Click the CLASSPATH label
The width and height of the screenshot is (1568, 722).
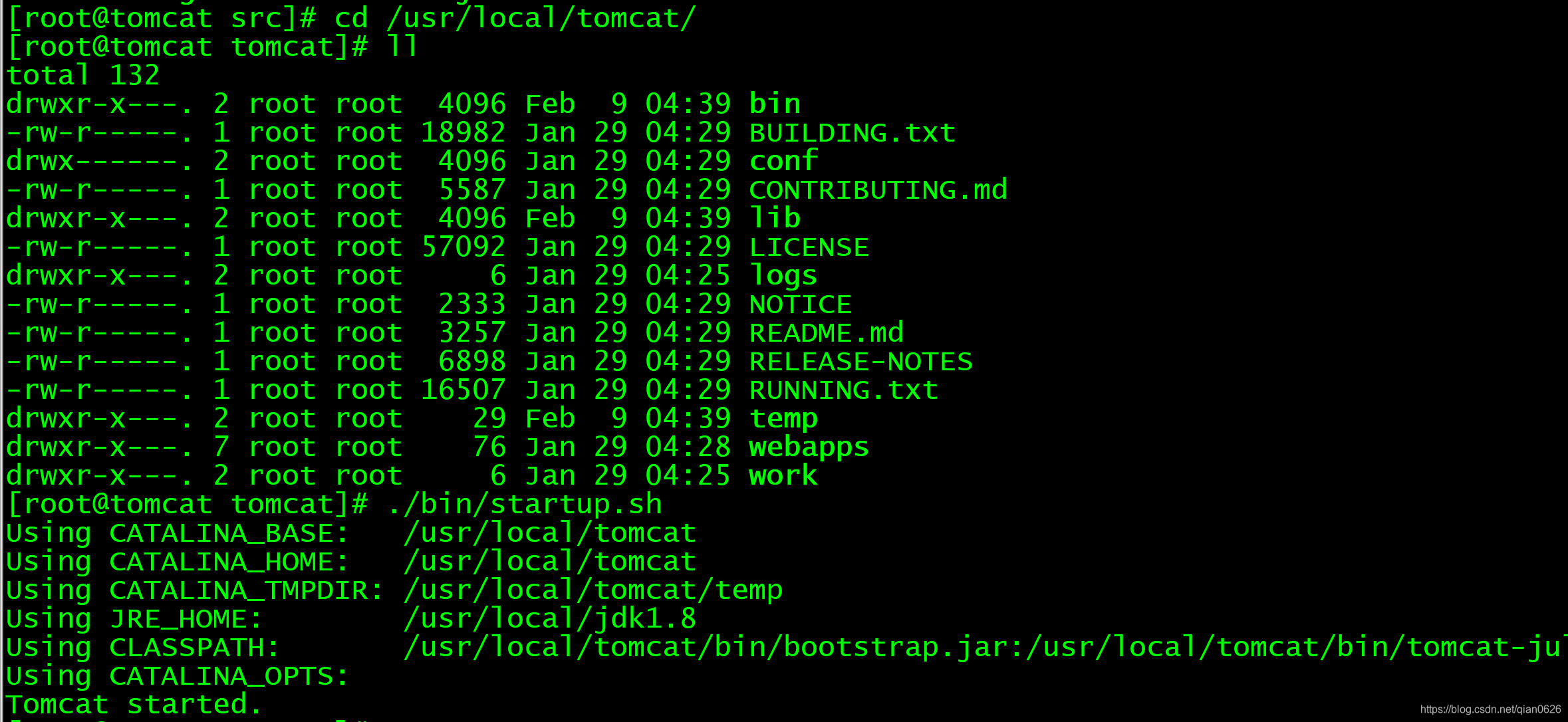(195, 648)
